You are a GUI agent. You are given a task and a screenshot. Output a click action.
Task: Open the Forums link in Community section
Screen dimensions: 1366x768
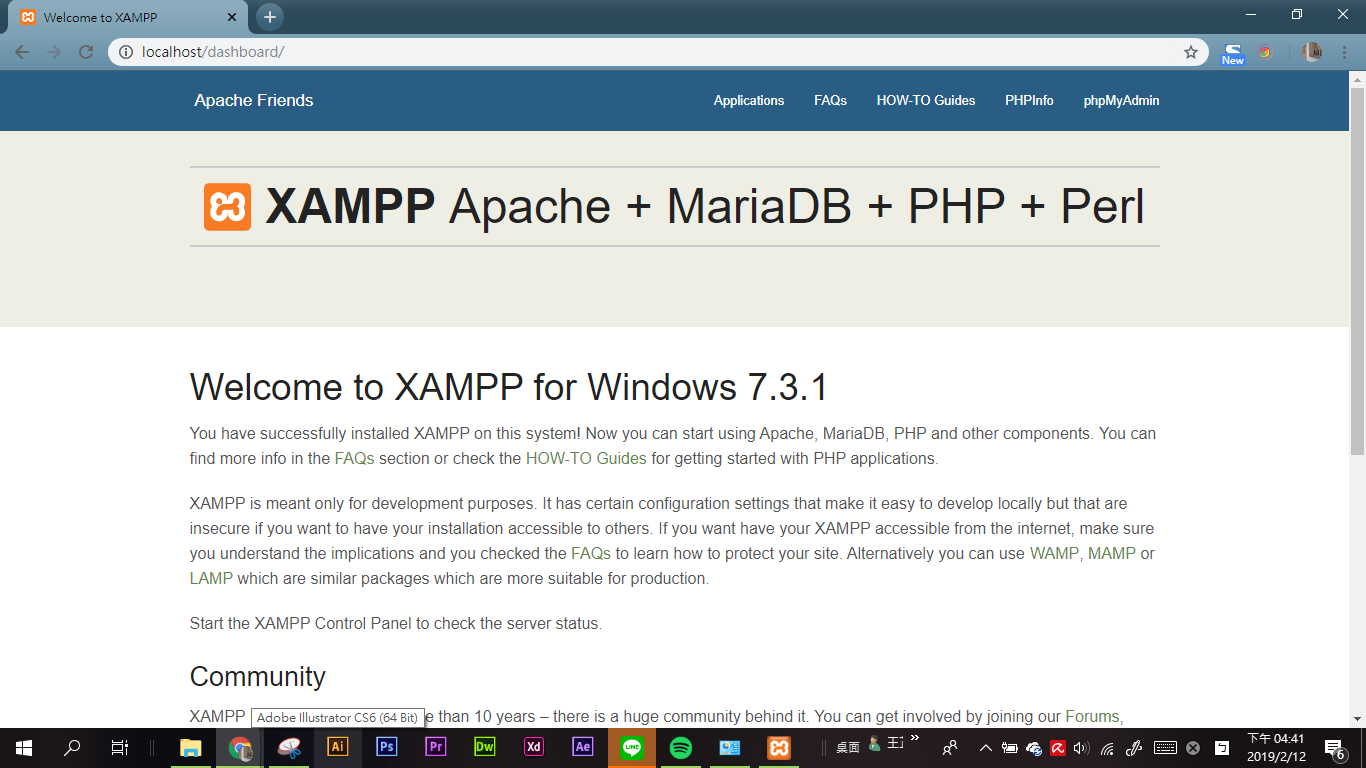(x=1092, y=716)
